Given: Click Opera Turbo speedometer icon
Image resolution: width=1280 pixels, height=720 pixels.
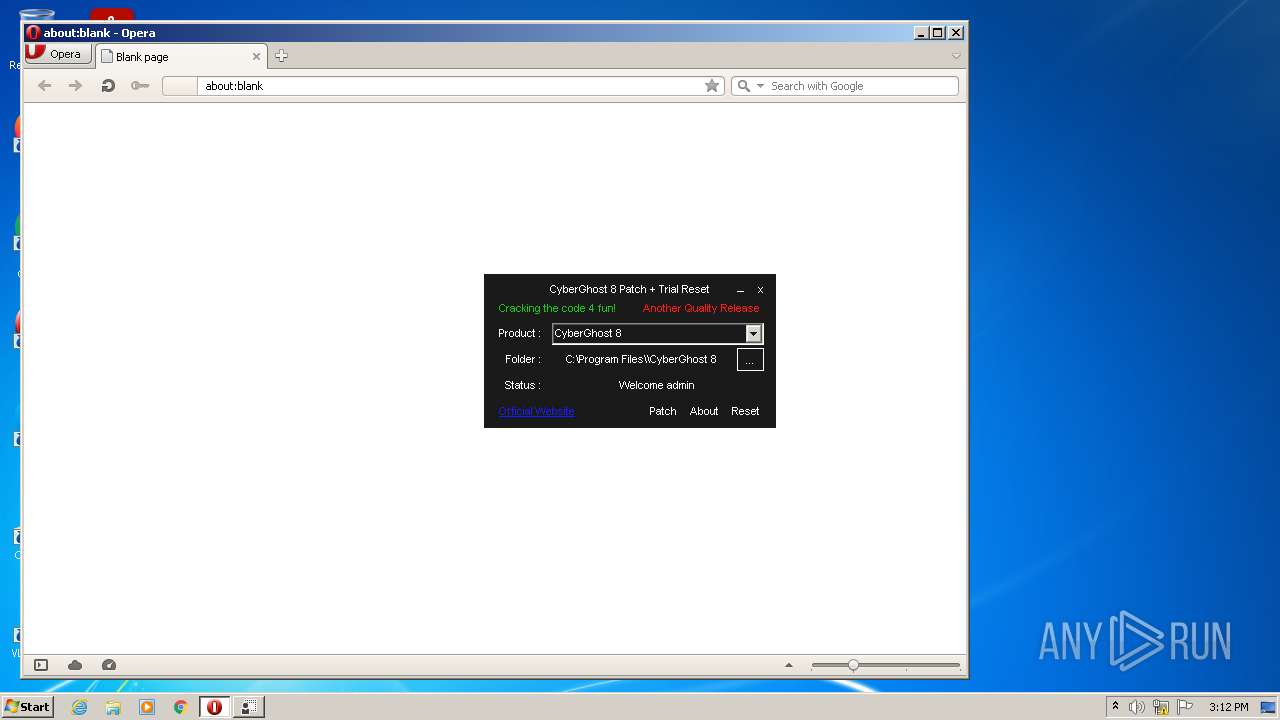Looking at the screenshot, I should click(x=109, y=665).
